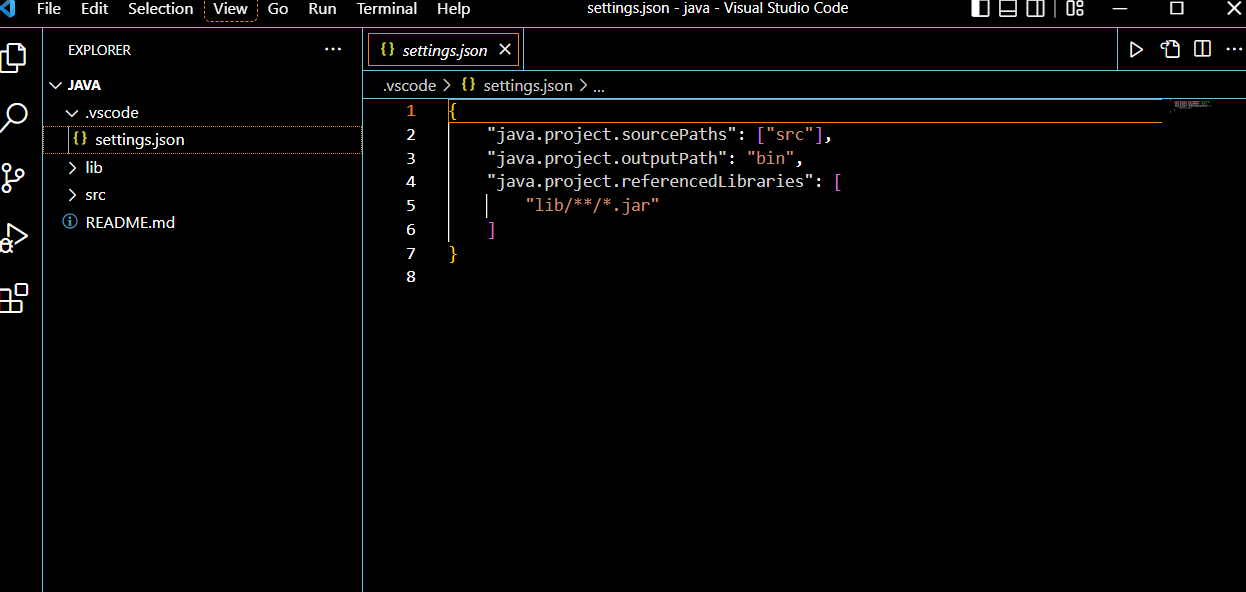Click the info icon beside README.md
The height and width of the screenshot is (592, 1246).
click(x=70, y=222)
